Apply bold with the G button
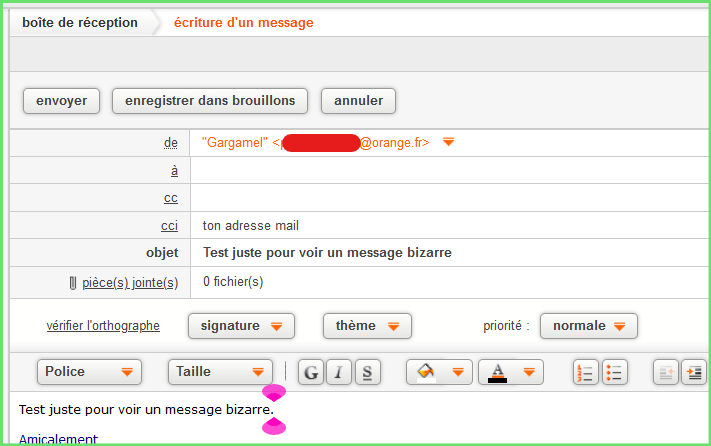Viewport: 711px width, 446px height. (311, 372)
